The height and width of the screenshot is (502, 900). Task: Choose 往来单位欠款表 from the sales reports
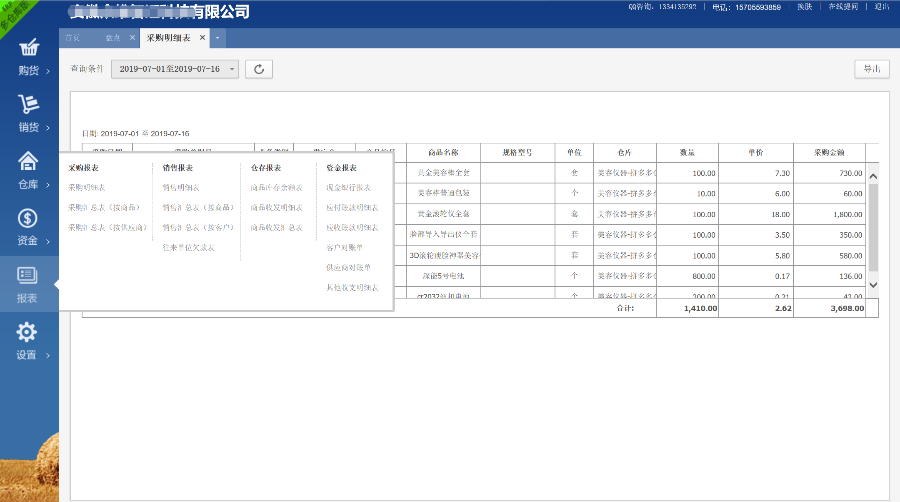188,247
